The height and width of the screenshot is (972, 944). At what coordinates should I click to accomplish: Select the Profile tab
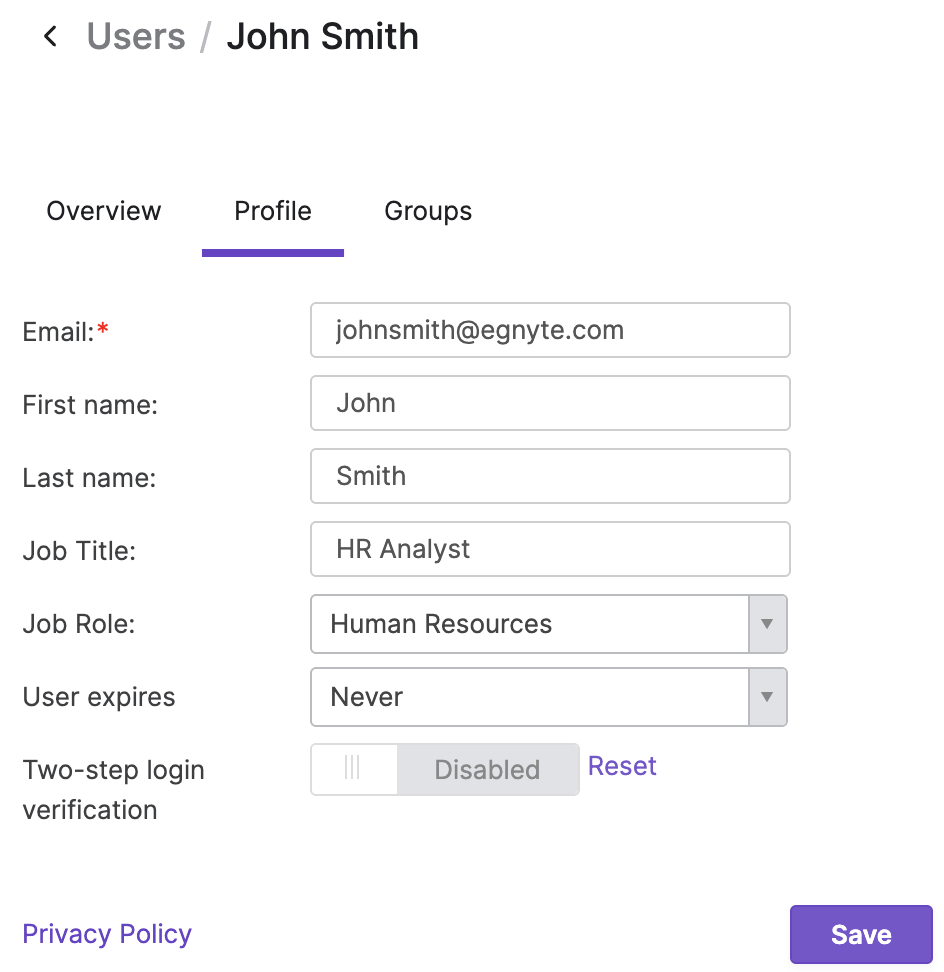click(x=273, y=211)
